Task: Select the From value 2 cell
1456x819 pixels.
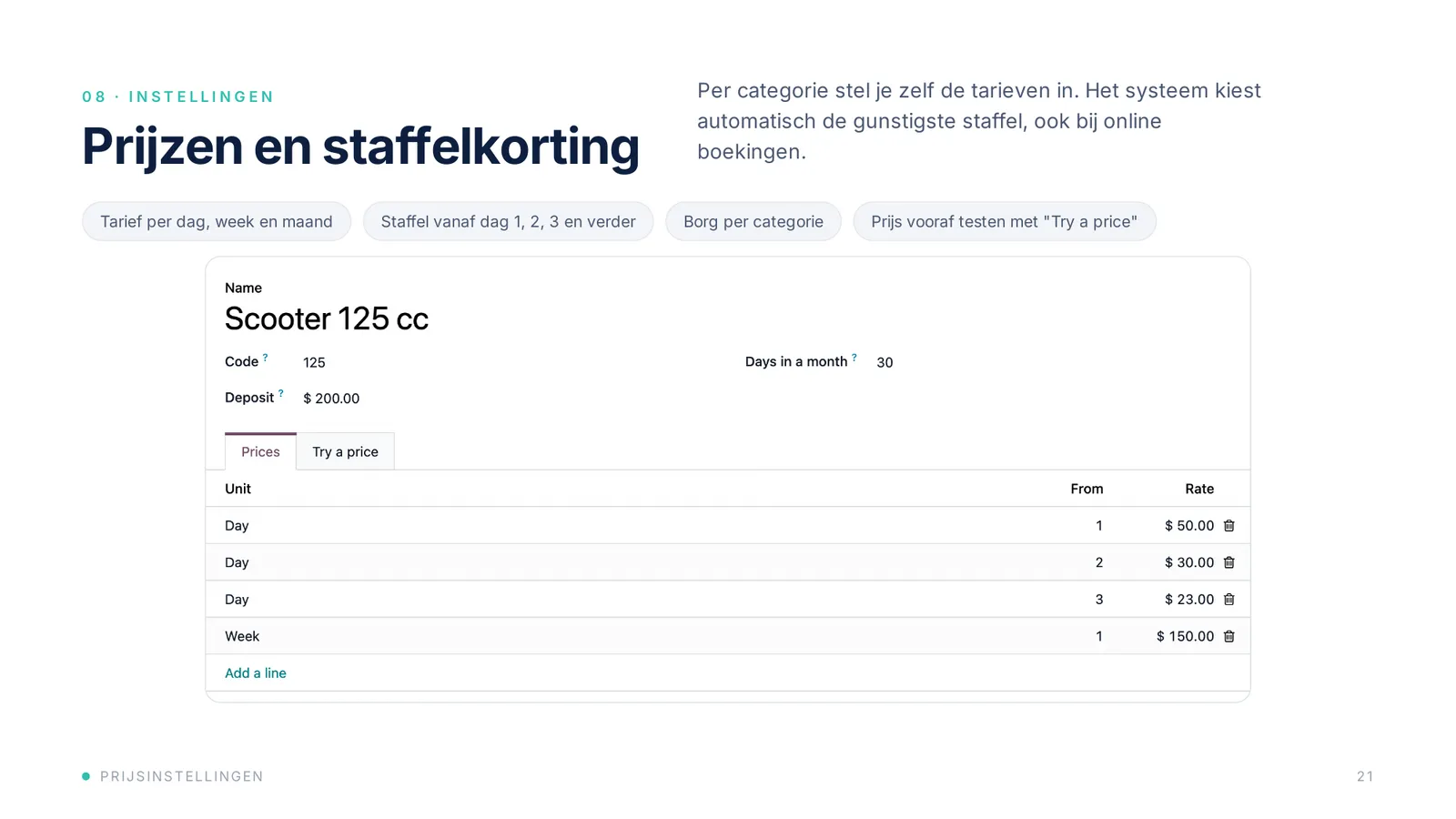Action: click(x=1099, y=562)
